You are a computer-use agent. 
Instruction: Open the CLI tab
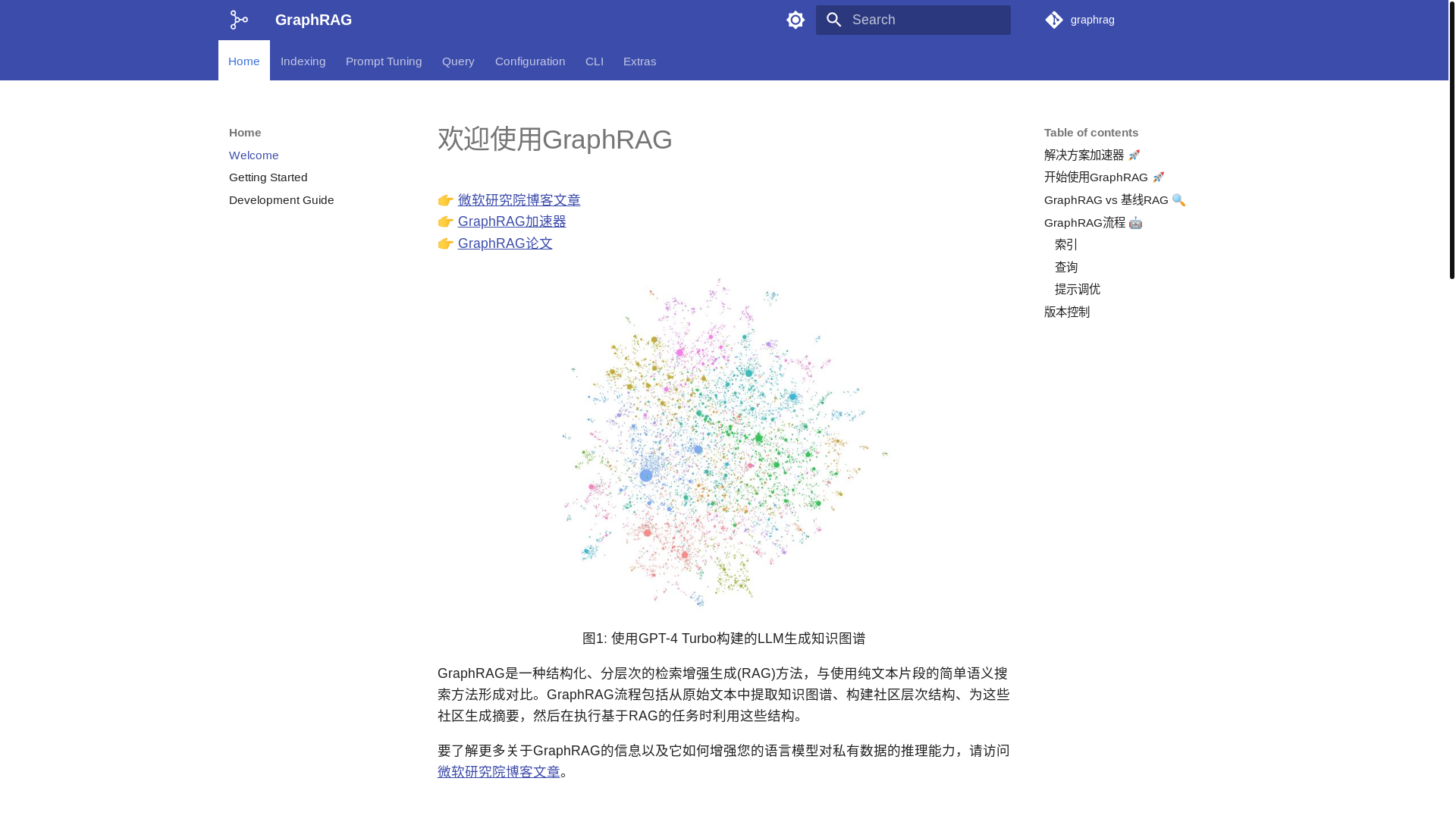coord(595,61)
